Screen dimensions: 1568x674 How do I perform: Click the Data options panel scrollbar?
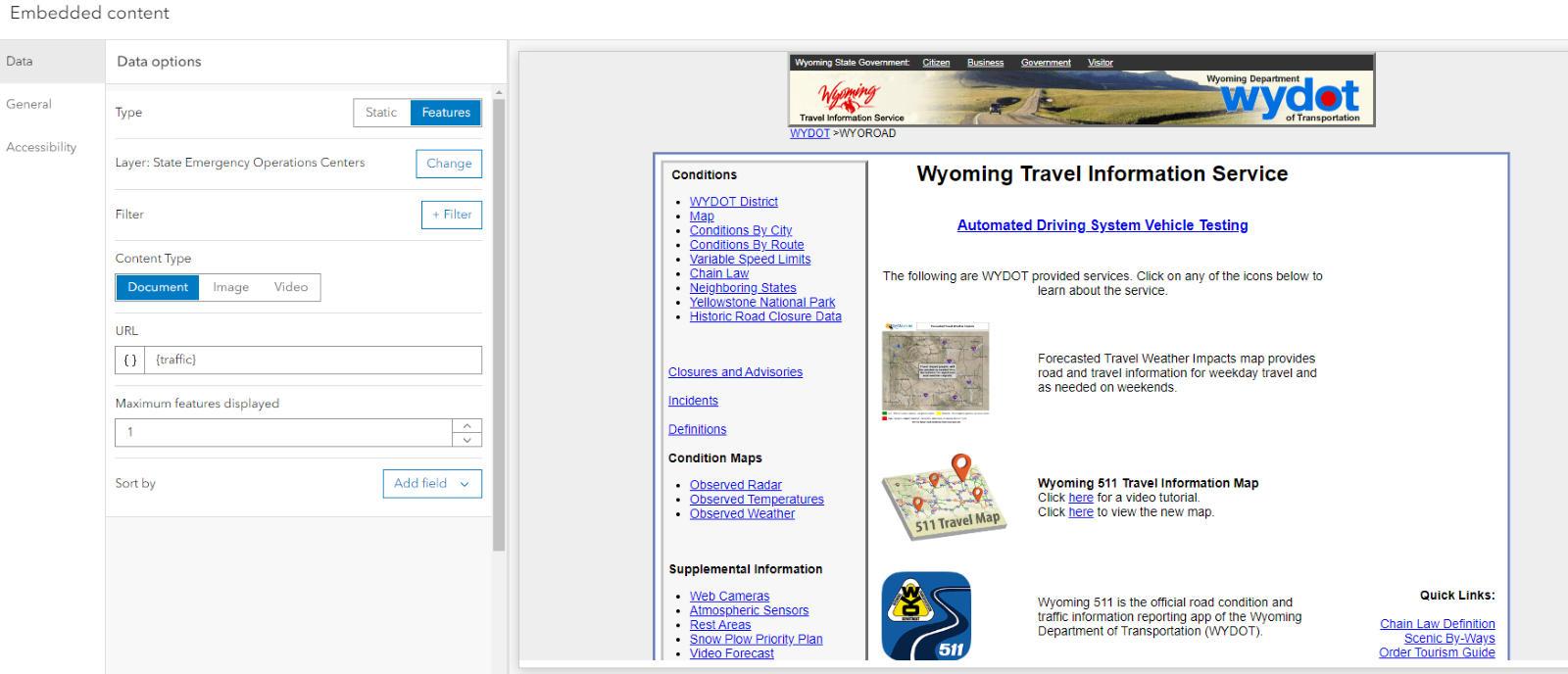click(499, 323)
